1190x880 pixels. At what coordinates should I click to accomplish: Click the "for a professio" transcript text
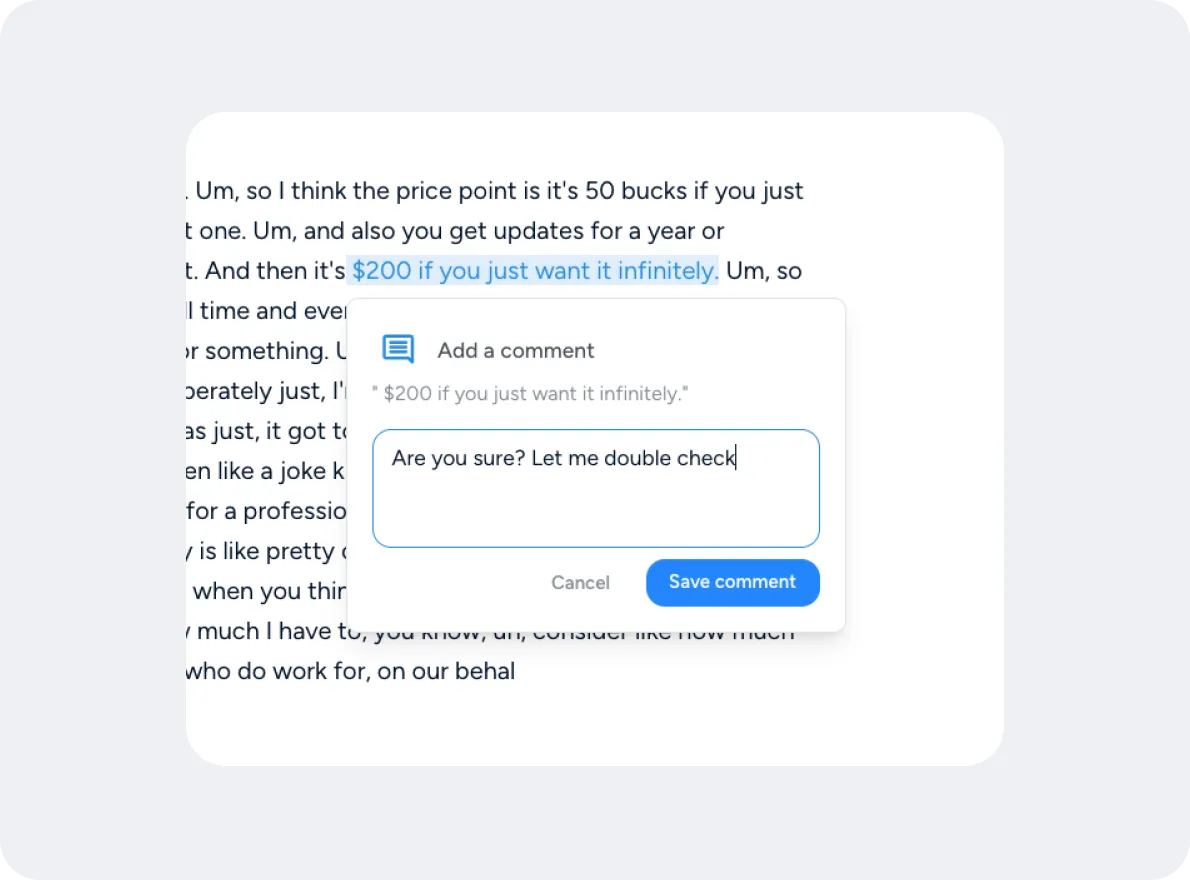point(266,511)
